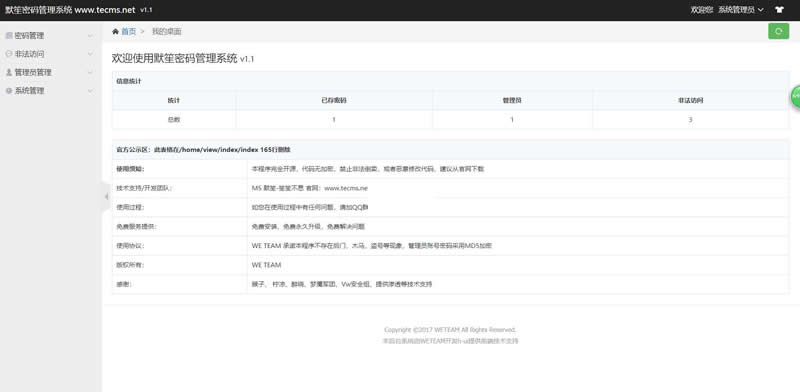Open the skin theme shirt icon
The image size is (800, 392).
(779, 10)
